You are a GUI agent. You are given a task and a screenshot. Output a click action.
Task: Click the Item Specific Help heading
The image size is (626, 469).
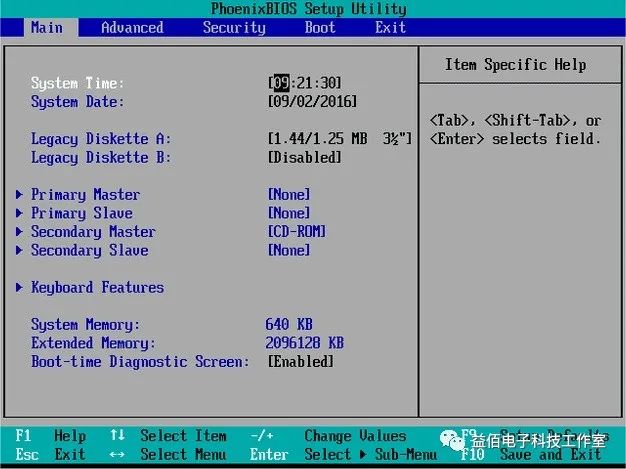click(x=515, y=64)
